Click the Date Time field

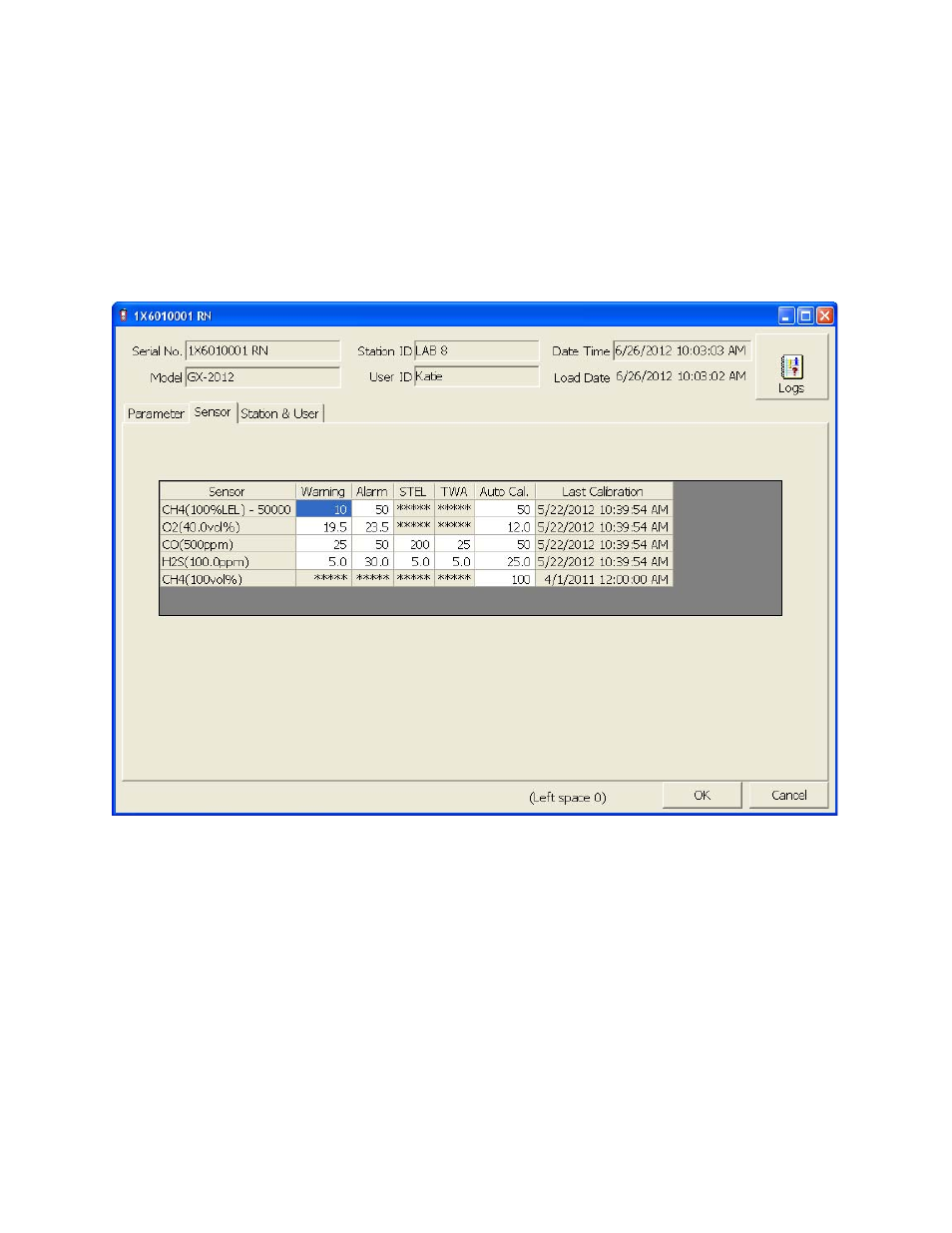681,350
